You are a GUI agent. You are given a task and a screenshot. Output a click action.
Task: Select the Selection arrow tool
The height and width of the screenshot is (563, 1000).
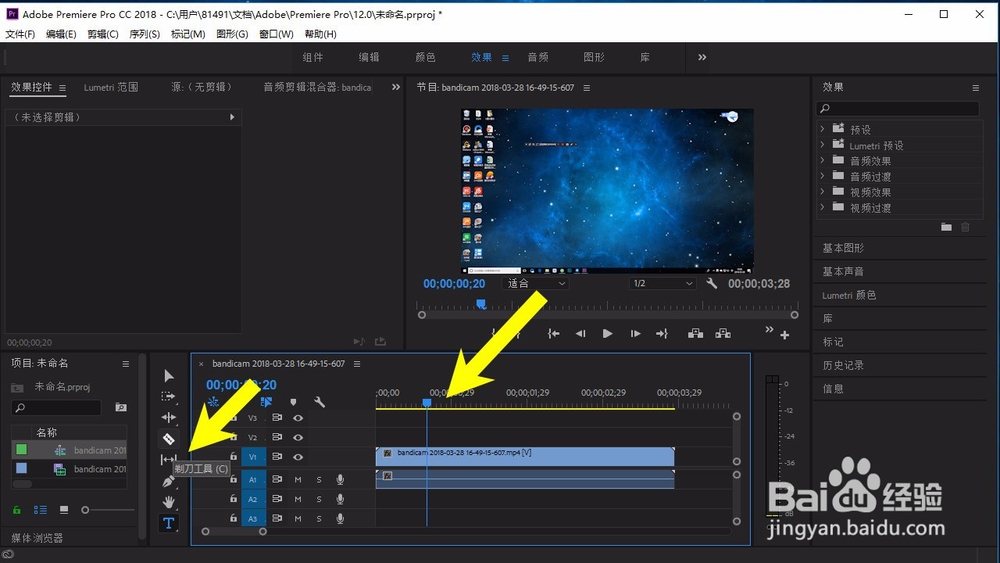pyautogui.click(x=168, y=376)
